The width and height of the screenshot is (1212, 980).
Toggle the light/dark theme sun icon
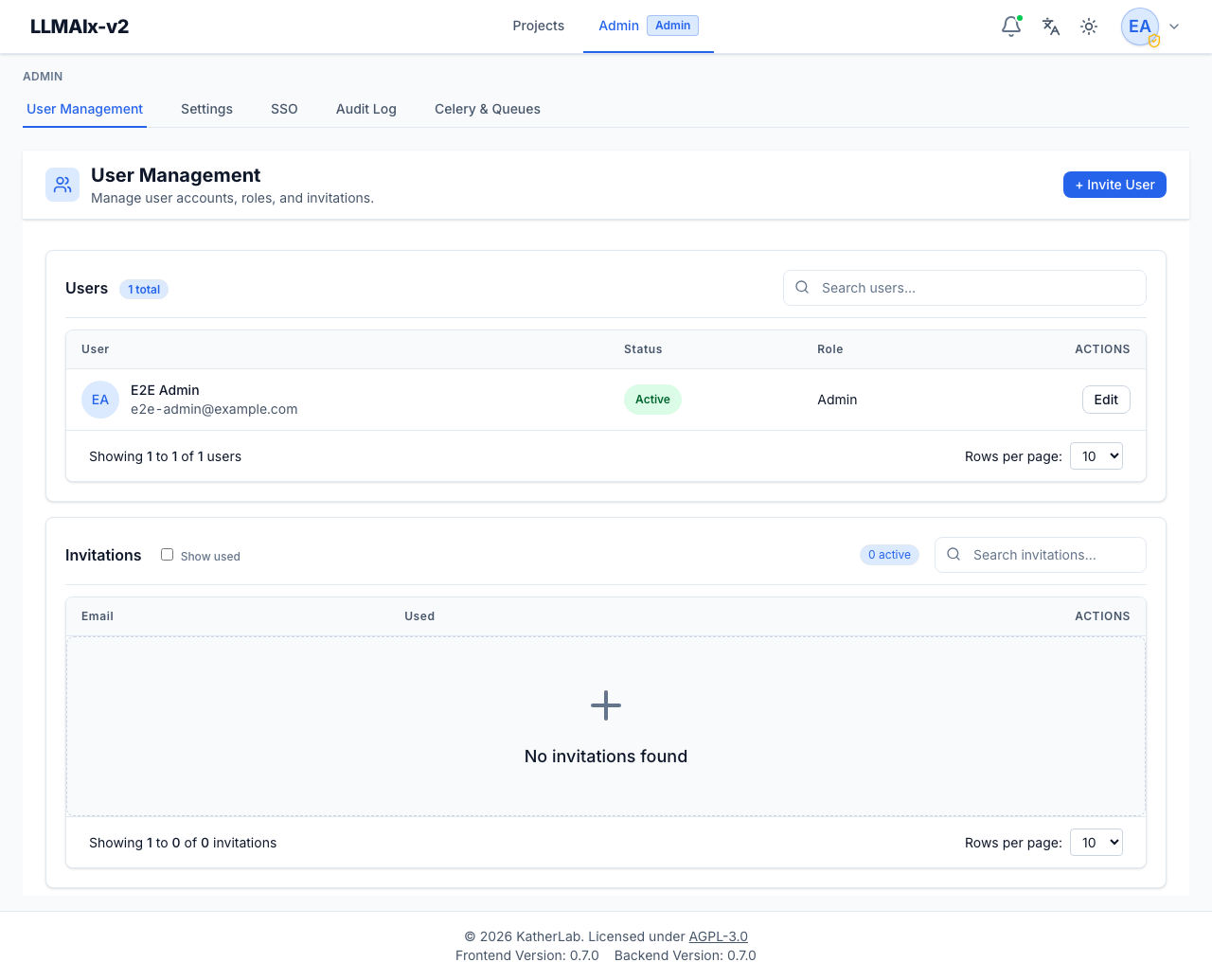pyautogui.click(x=1089, y=27)
